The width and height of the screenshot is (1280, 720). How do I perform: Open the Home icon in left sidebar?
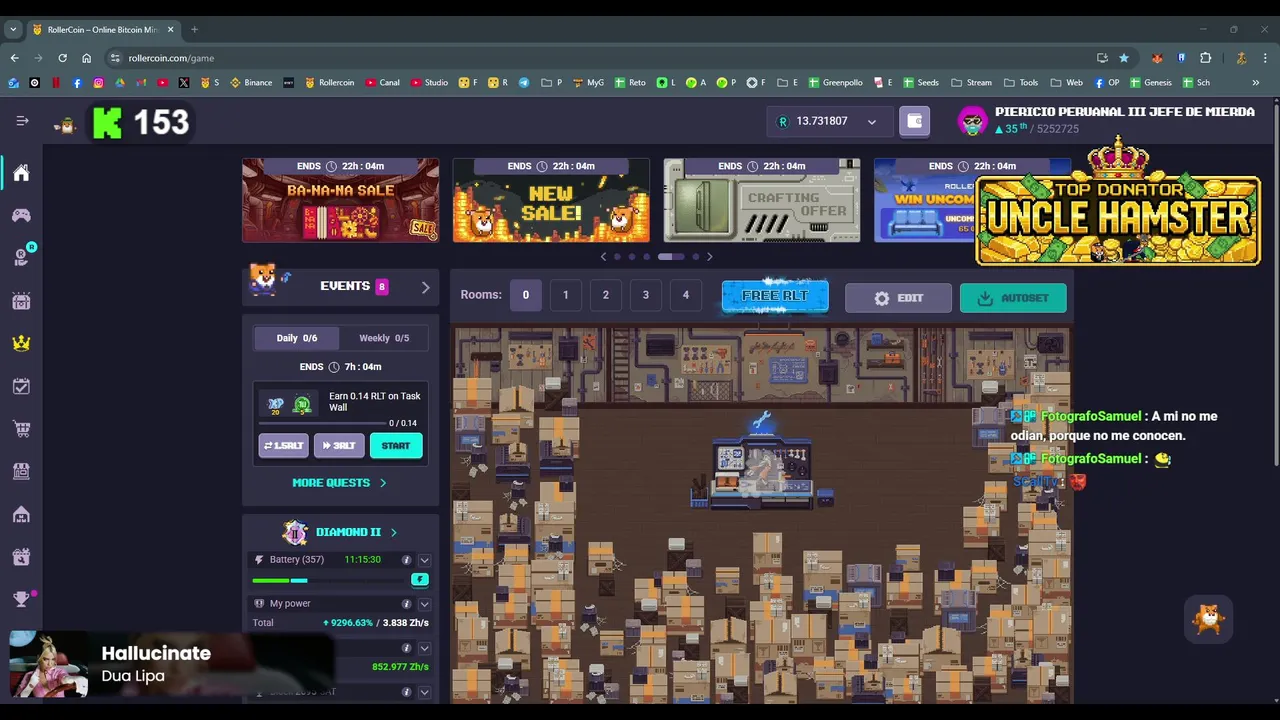coord(21,173)
